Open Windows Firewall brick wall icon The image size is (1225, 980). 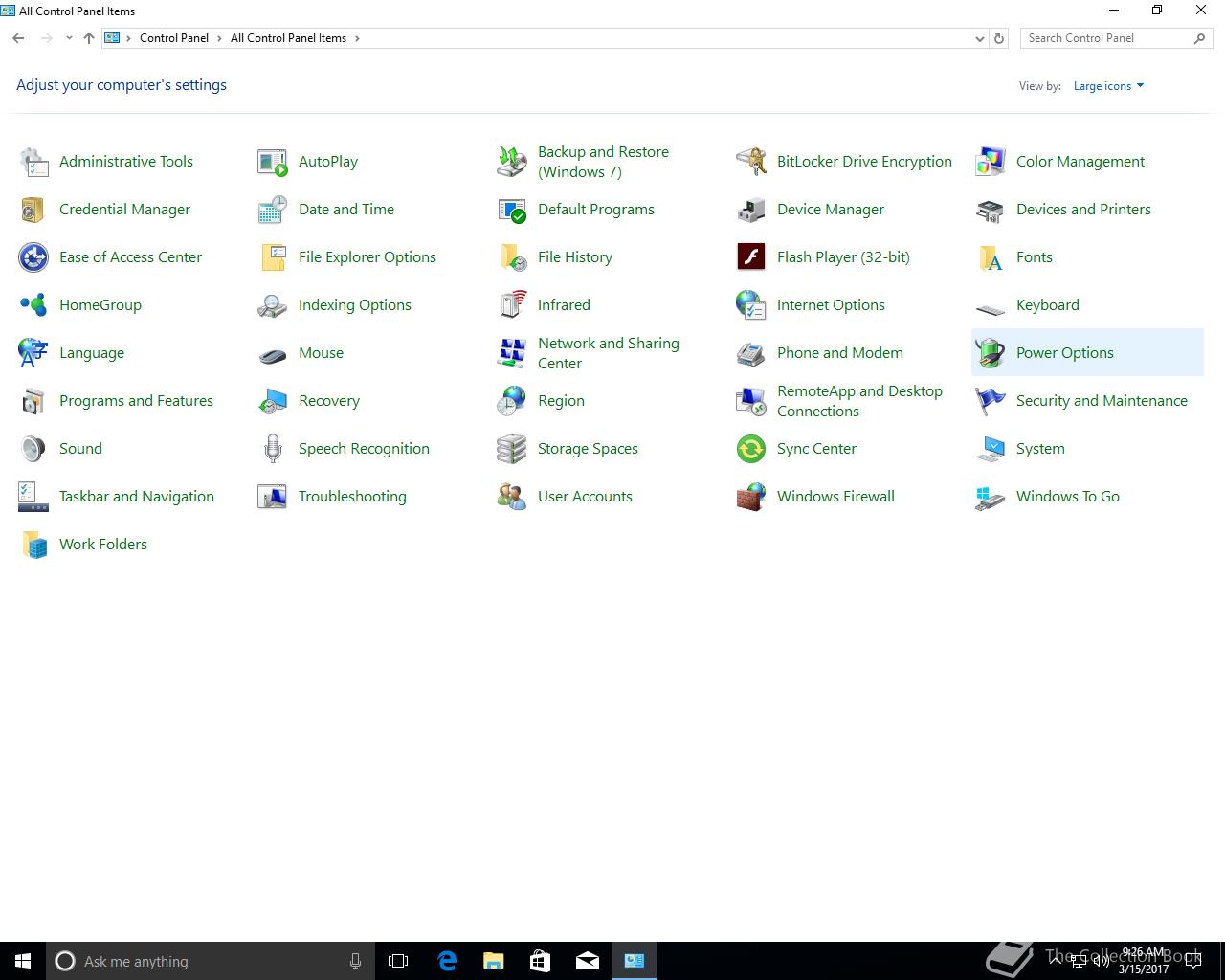point(751,497)
